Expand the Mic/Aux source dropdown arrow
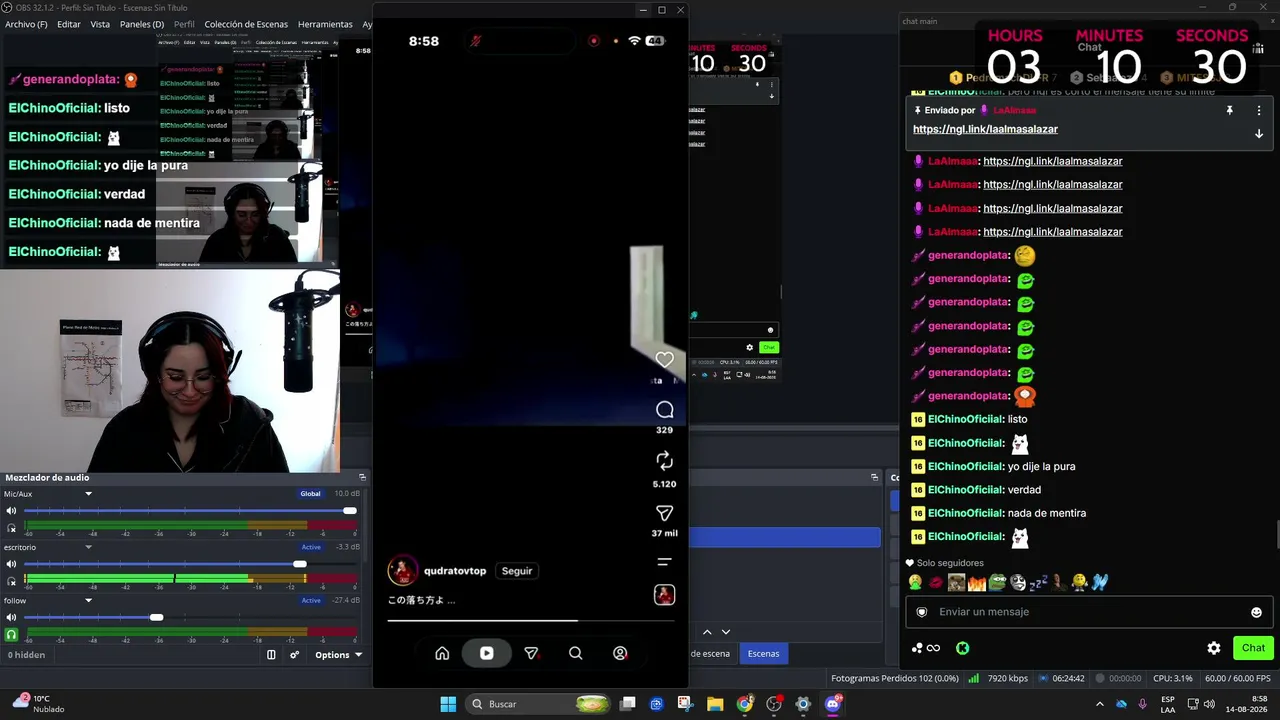 [x=88, y=494]
